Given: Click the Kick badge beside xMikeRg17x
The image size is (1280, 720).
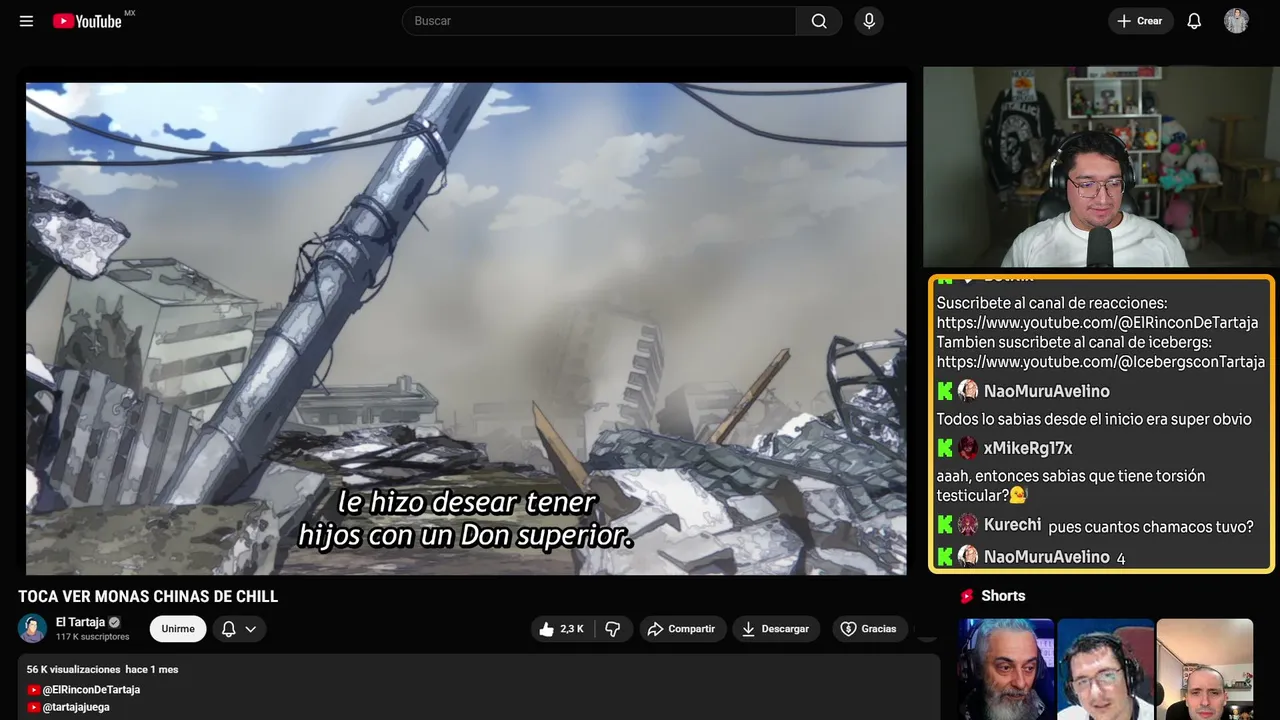Looking at the screenshot, I should point(945,448).
